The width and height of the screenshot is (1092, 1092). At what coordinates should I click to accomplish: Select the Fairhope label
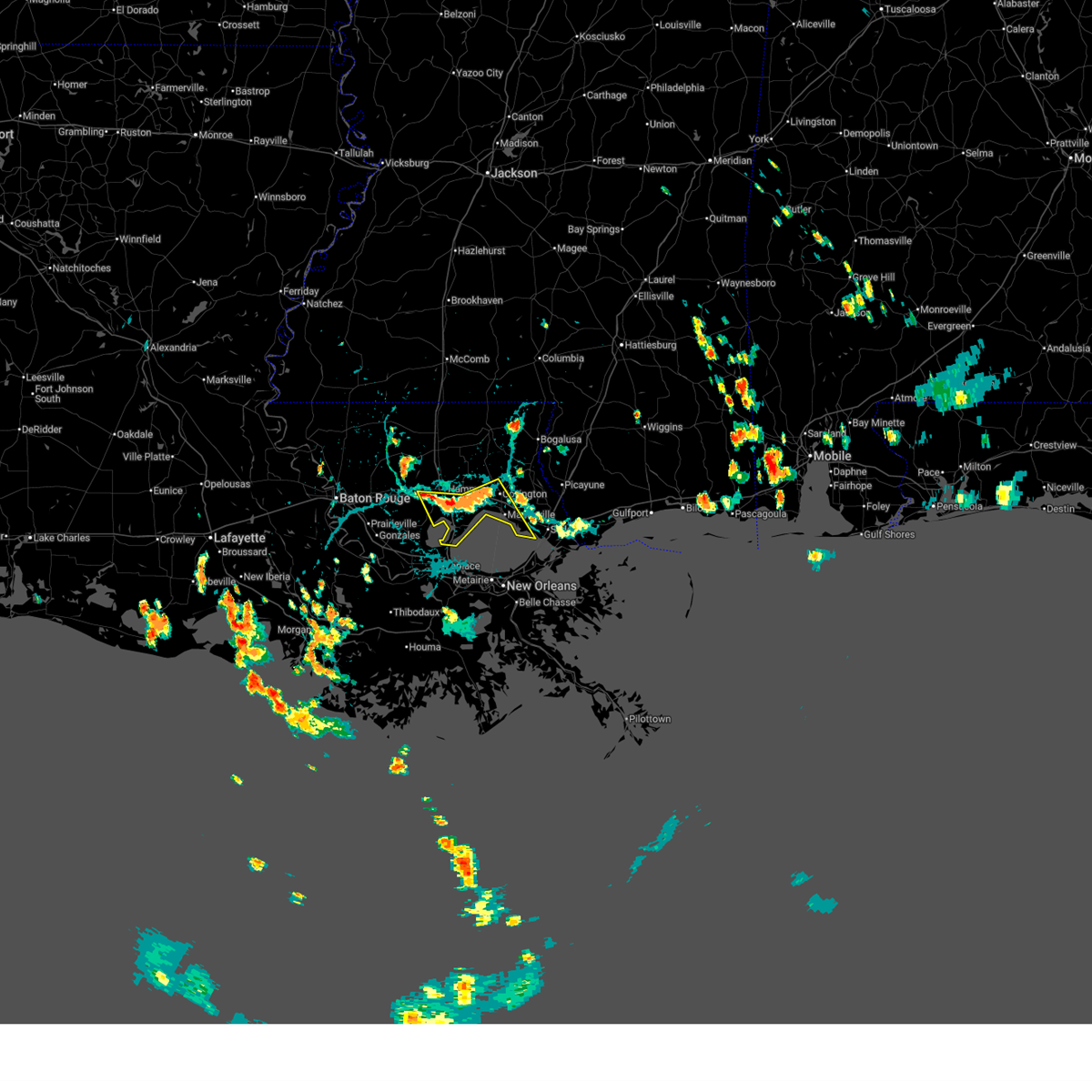pyautogui.click(x=853, y=486)
